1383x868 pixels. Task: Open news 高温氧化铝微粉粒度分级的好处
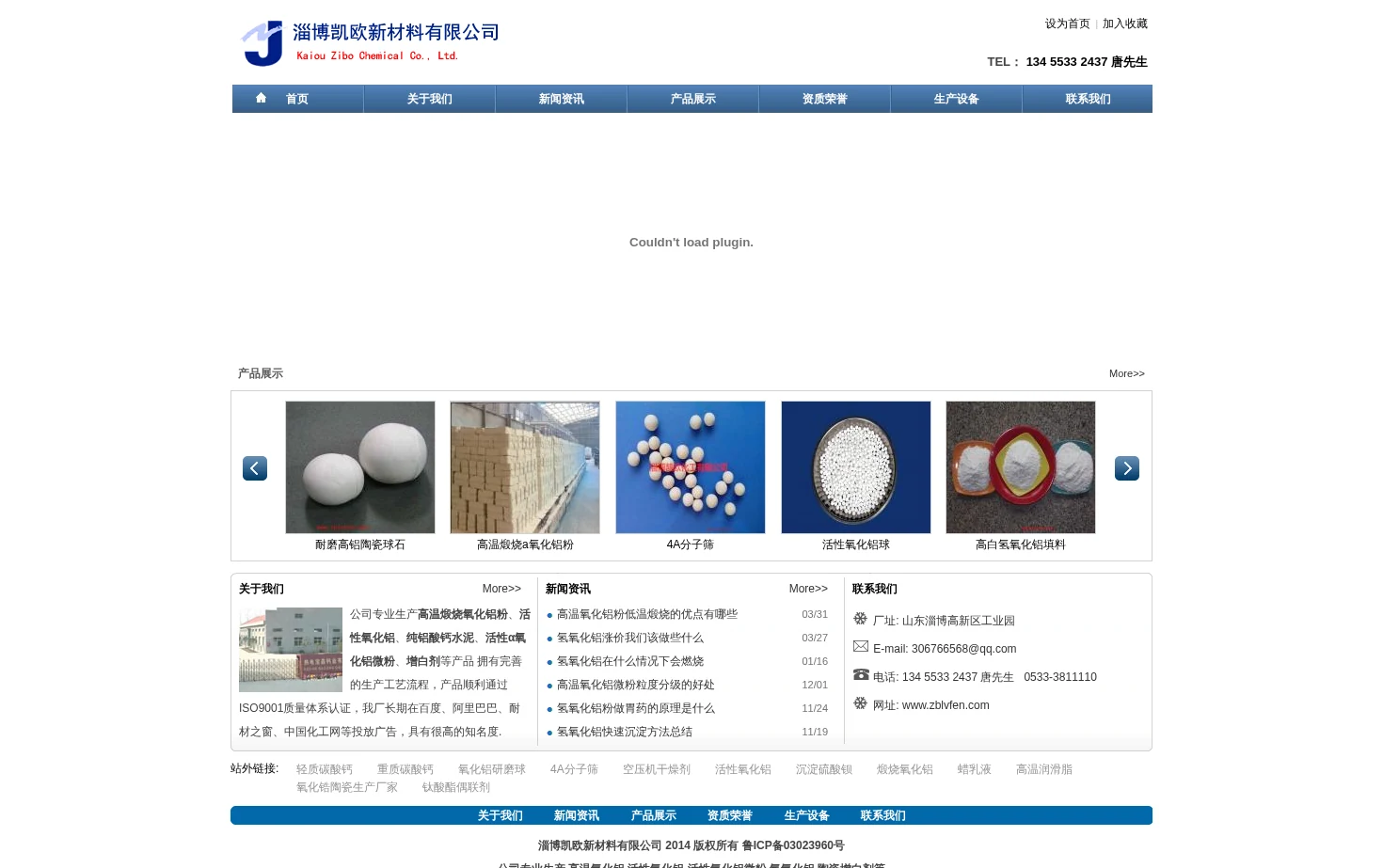636,685
